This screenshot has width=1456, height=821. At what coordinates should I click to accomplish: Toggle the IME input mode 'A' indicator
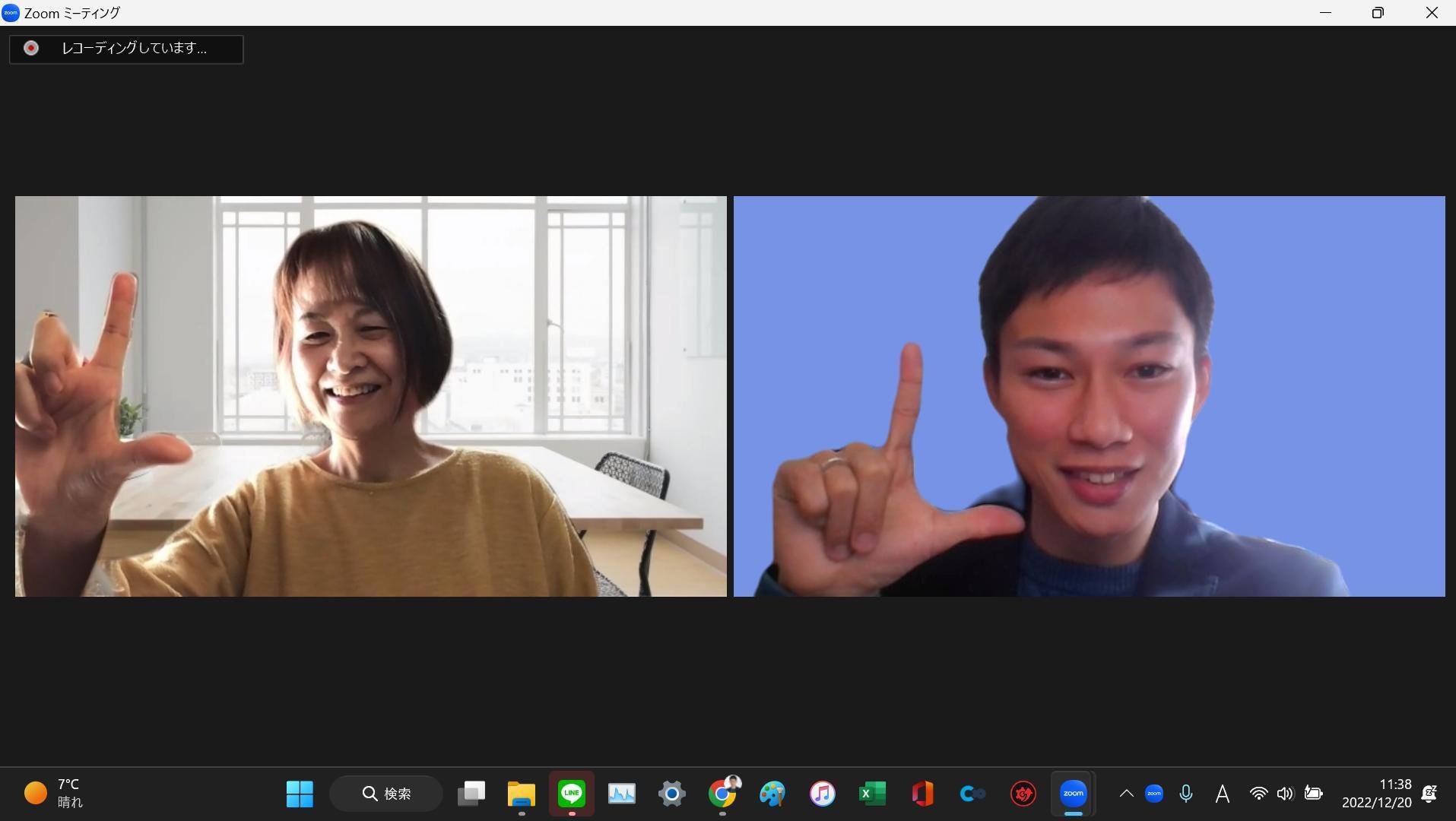[1222, 794]
